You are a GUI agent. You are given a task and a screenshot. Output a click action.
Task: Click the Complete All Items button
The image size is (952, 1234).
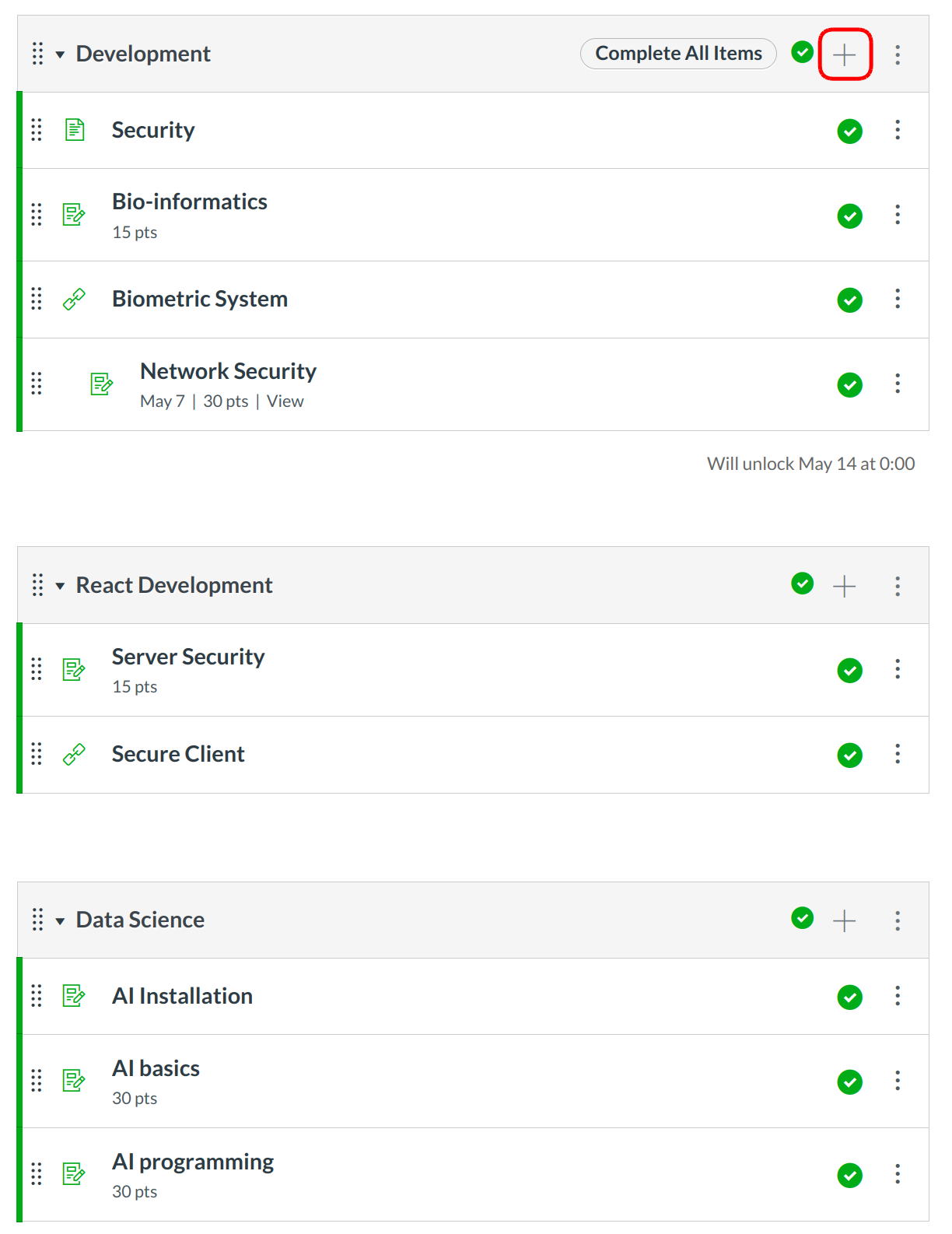(678, 54)
